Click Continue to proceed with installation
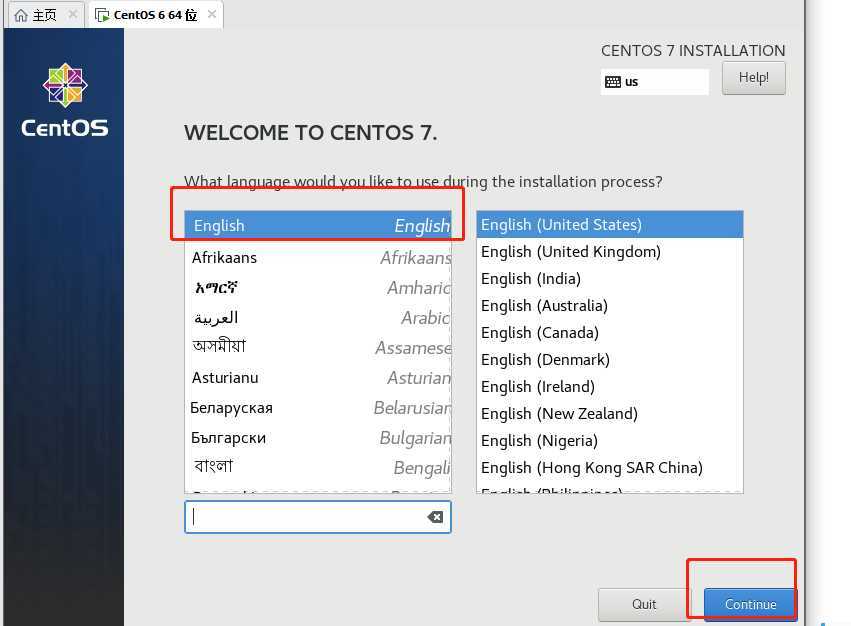 (751, 604)
